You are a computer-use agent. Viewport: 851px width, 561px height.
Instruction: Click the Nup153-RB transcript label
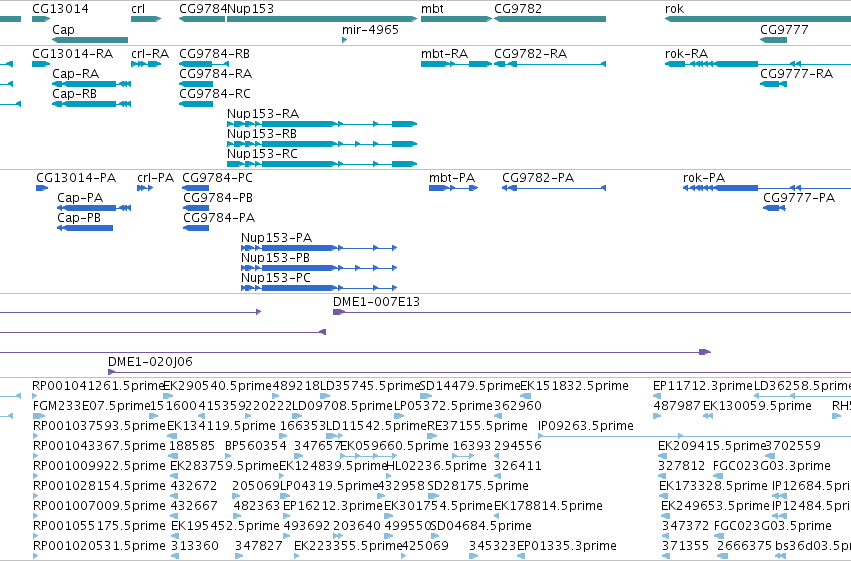(262, 134)
